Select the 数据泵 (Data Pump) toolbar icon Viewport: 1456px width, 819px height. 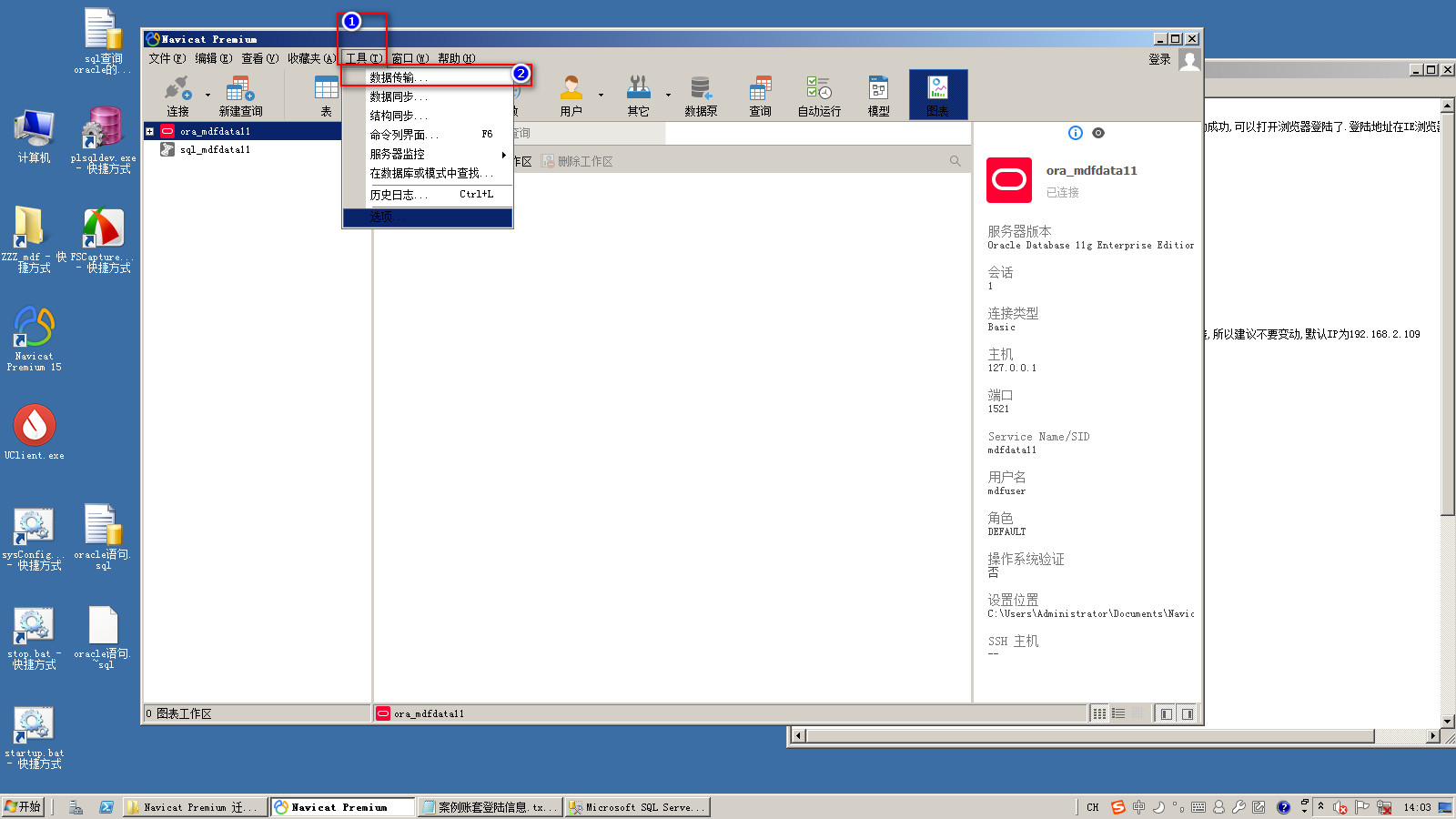701,95
